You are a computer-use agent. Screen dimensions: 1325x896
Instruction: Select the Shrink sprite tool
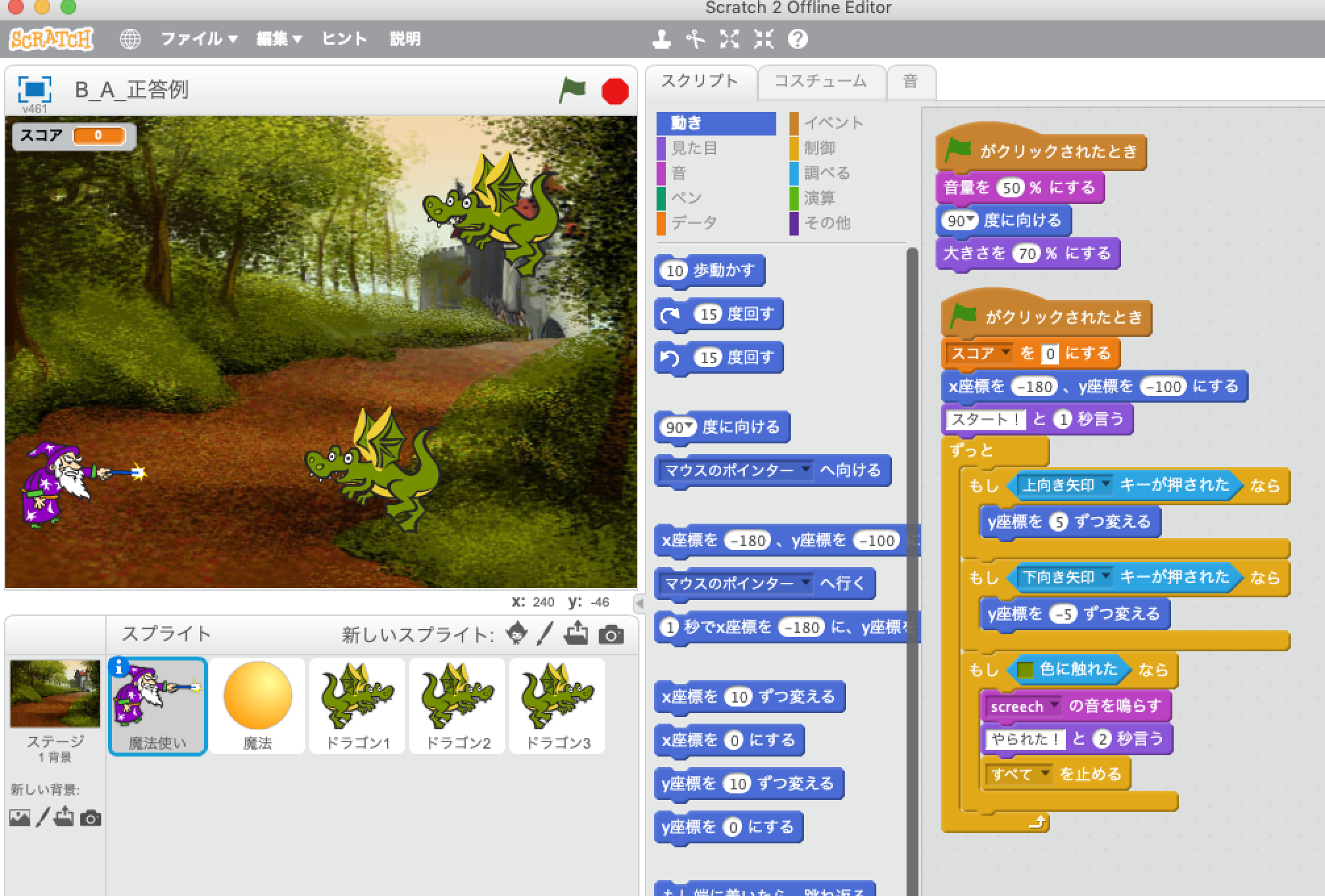763,39
